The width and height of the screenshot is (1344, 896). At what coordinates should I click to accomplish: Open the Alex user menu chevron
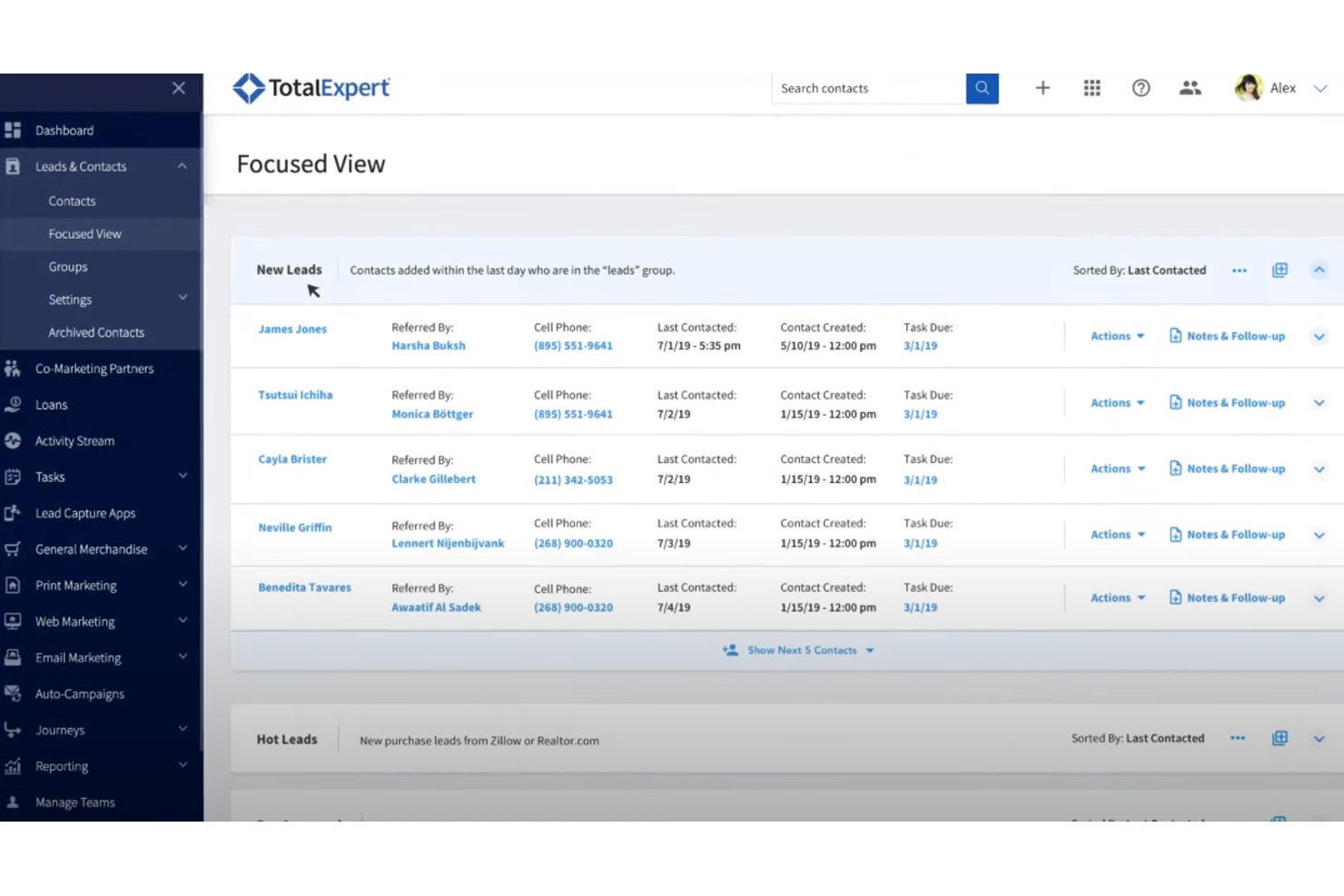(1320, 88)
